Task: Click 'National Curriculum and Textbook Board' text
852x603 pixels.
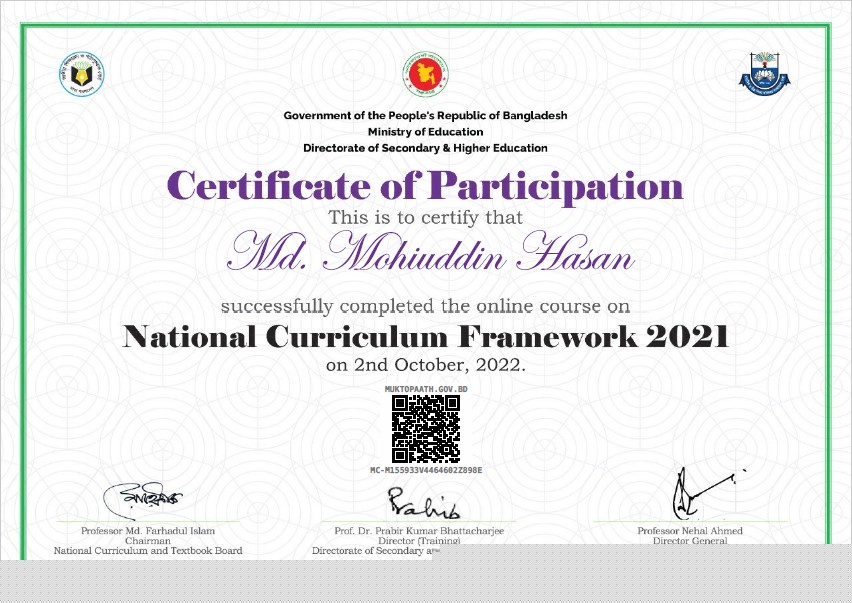Action: pos(148,550)
